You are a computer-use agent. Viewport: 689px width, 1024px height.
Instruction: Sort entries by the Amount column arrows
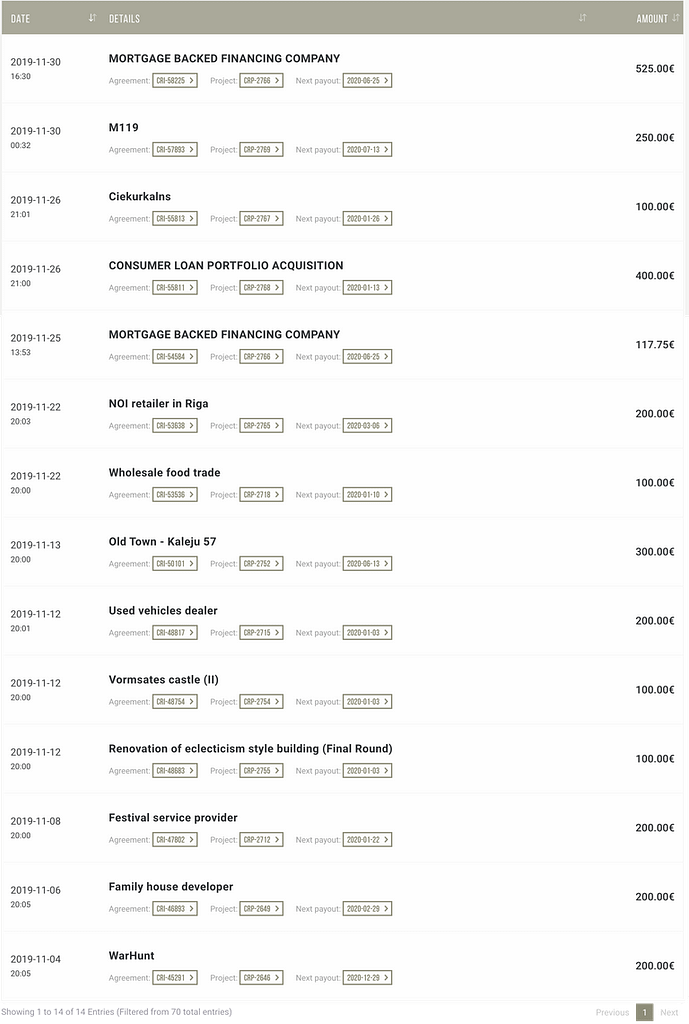(x=675, y=18)
